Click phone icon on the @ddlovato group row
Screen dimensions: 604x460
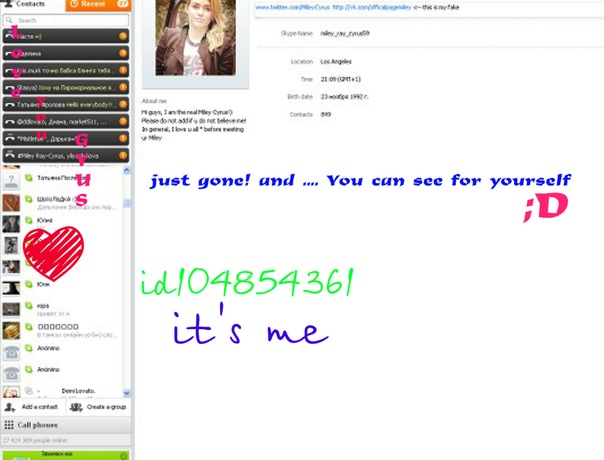click(x=10, y=122)
